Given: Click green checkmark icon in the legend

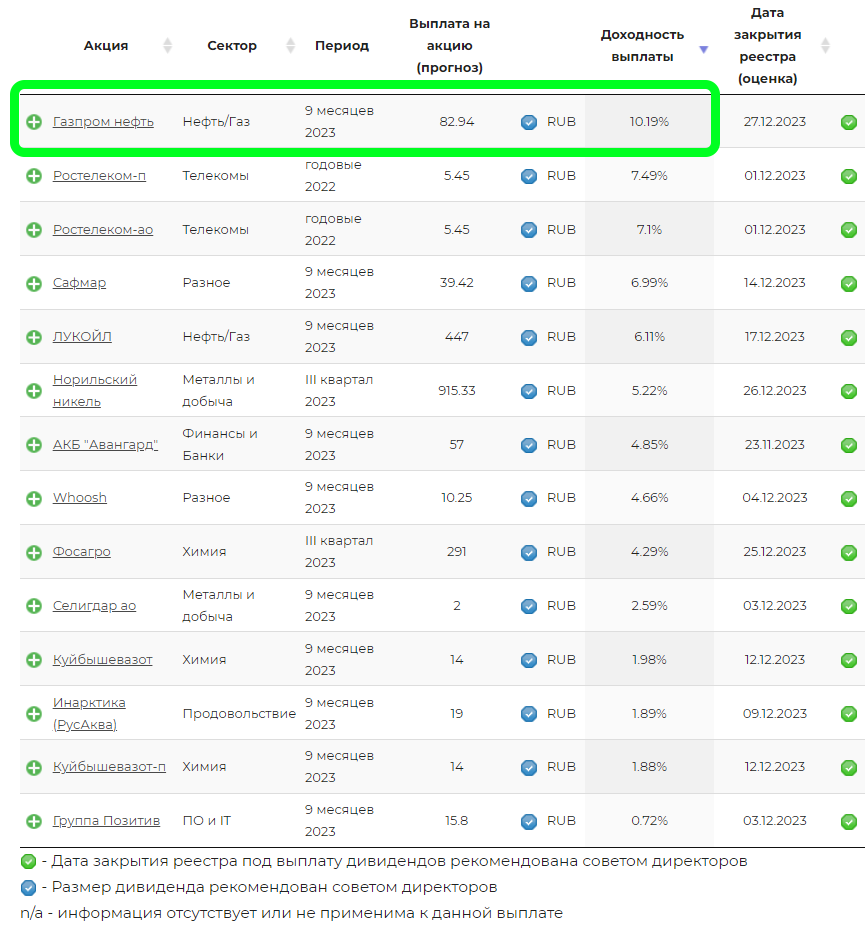Looking at the screenshot, I should 28,861.
